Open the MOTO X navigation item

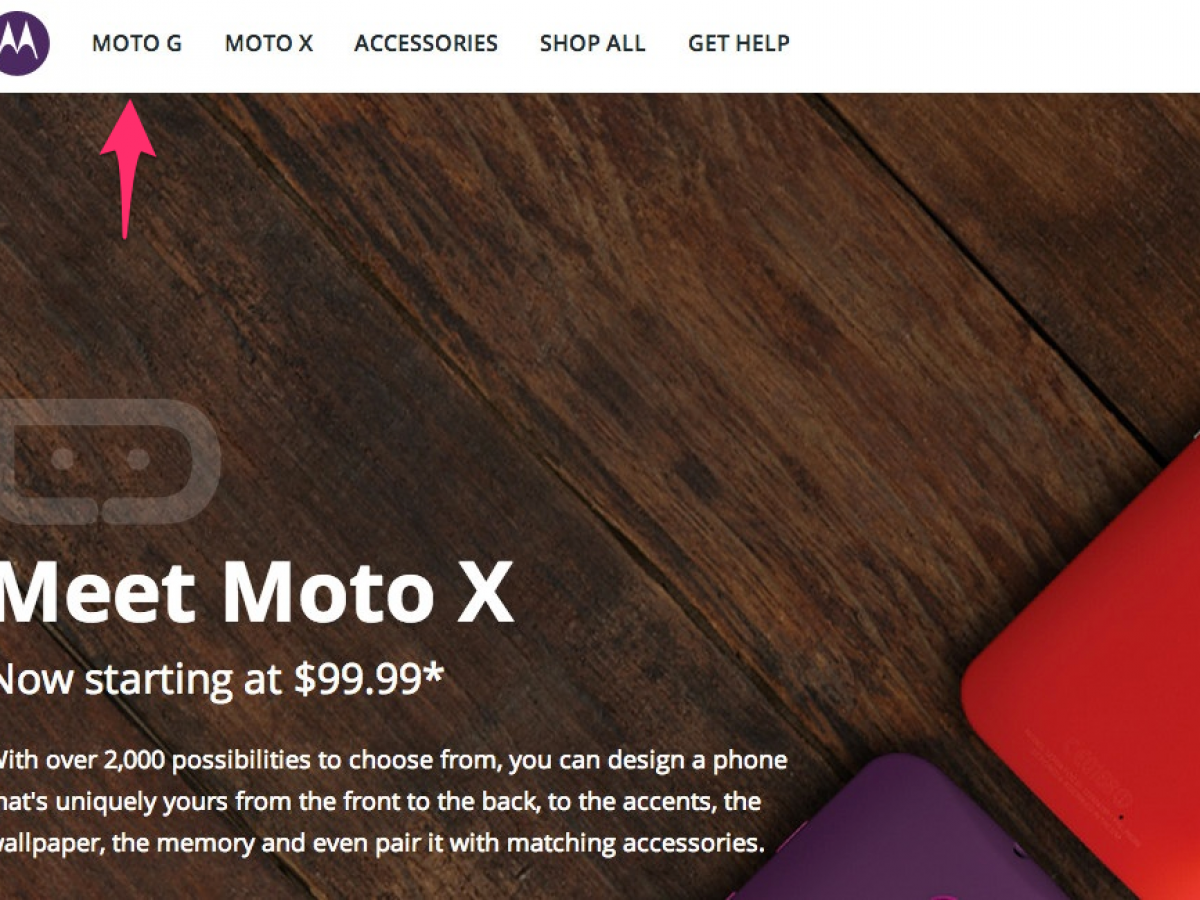pyautogui.click(x=269, y=43)
